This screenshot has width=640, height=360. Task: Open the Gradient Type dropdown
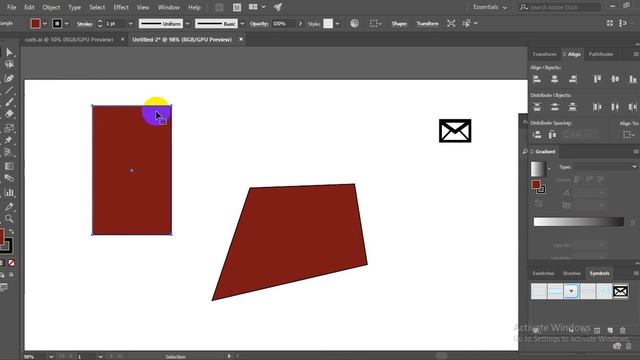(x=606, y=167)
